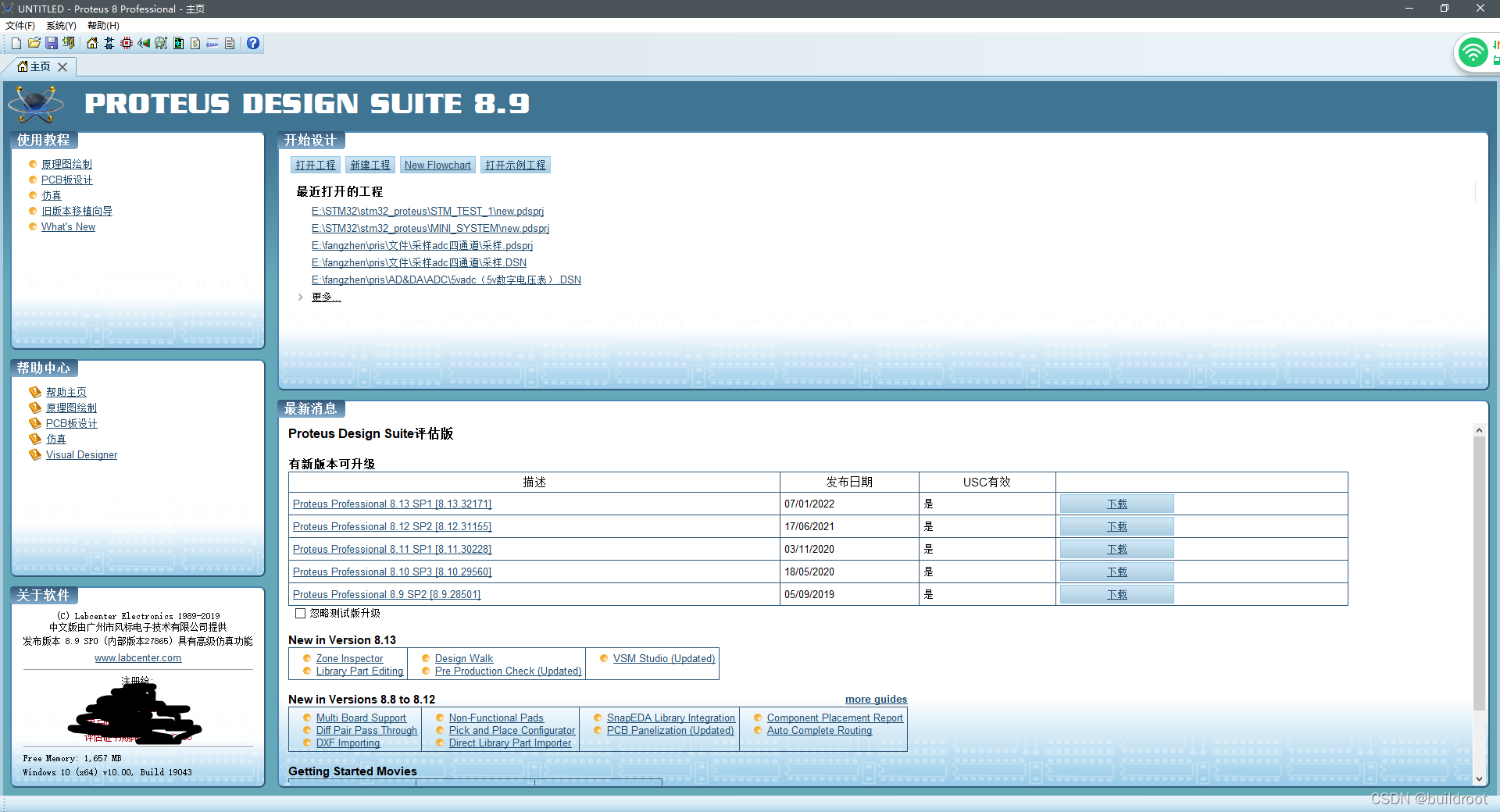Screen dimensions: 1500x812
Task: Open the 帮助(H) menu
Action: [103, 26]
